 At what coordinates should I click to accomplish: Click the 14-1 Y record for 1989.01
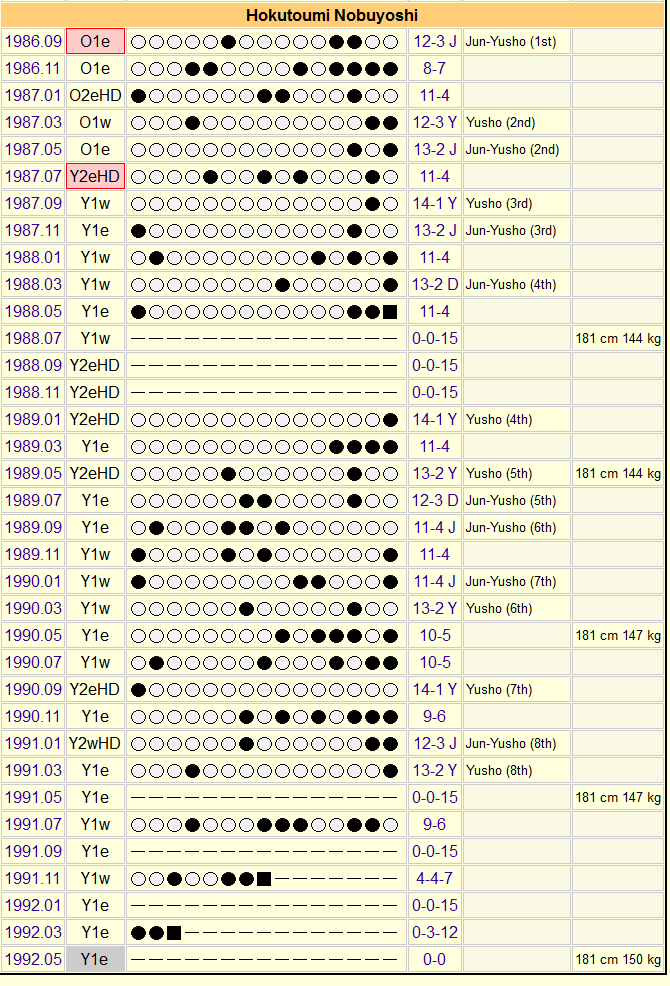pos(435,420)
